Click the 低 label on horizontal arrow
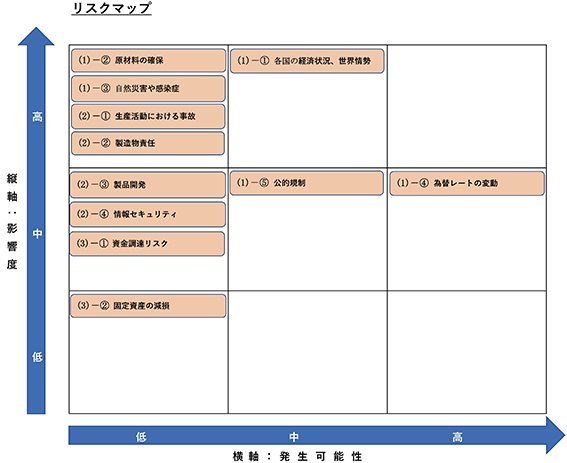The width and height of the screenshot is (567, 463). 141,437
